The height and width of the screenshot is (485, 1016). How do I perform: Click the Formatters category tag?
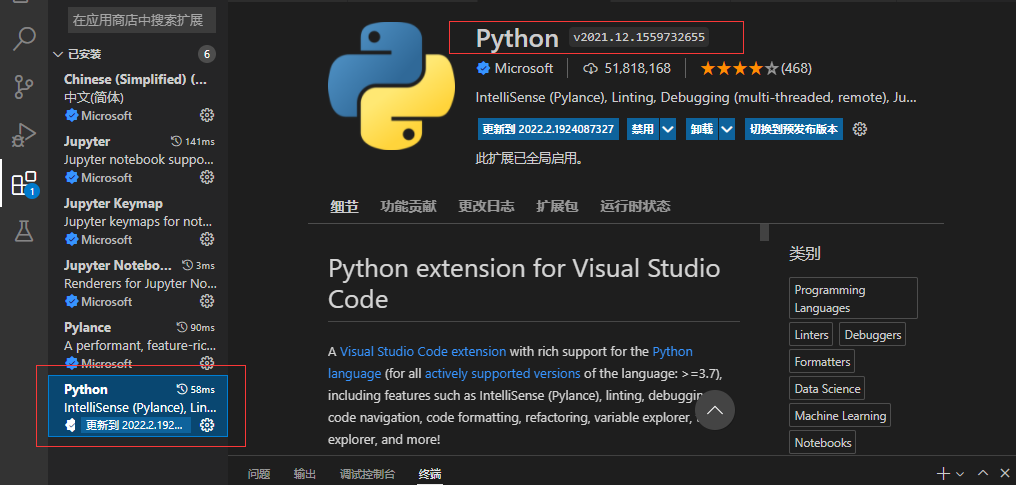tap(822, 362)
